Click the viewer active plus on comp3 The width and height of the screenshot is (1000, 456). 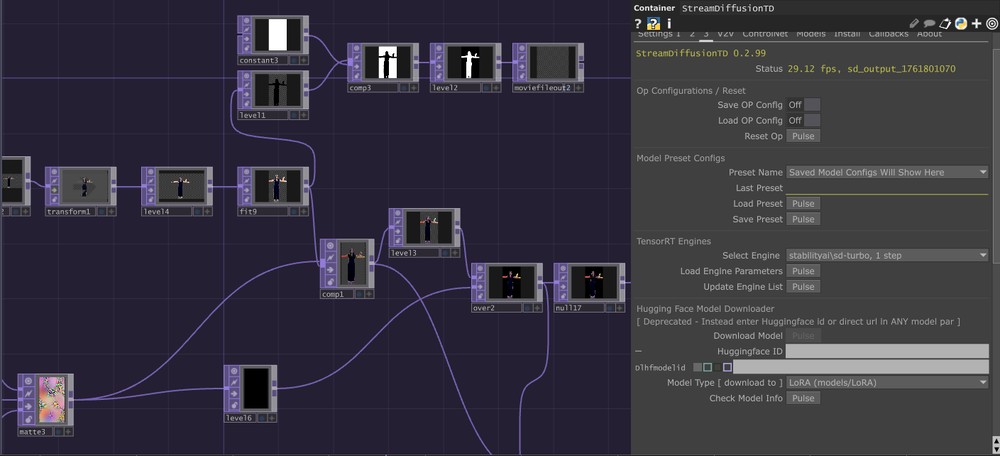coord(413,87)
